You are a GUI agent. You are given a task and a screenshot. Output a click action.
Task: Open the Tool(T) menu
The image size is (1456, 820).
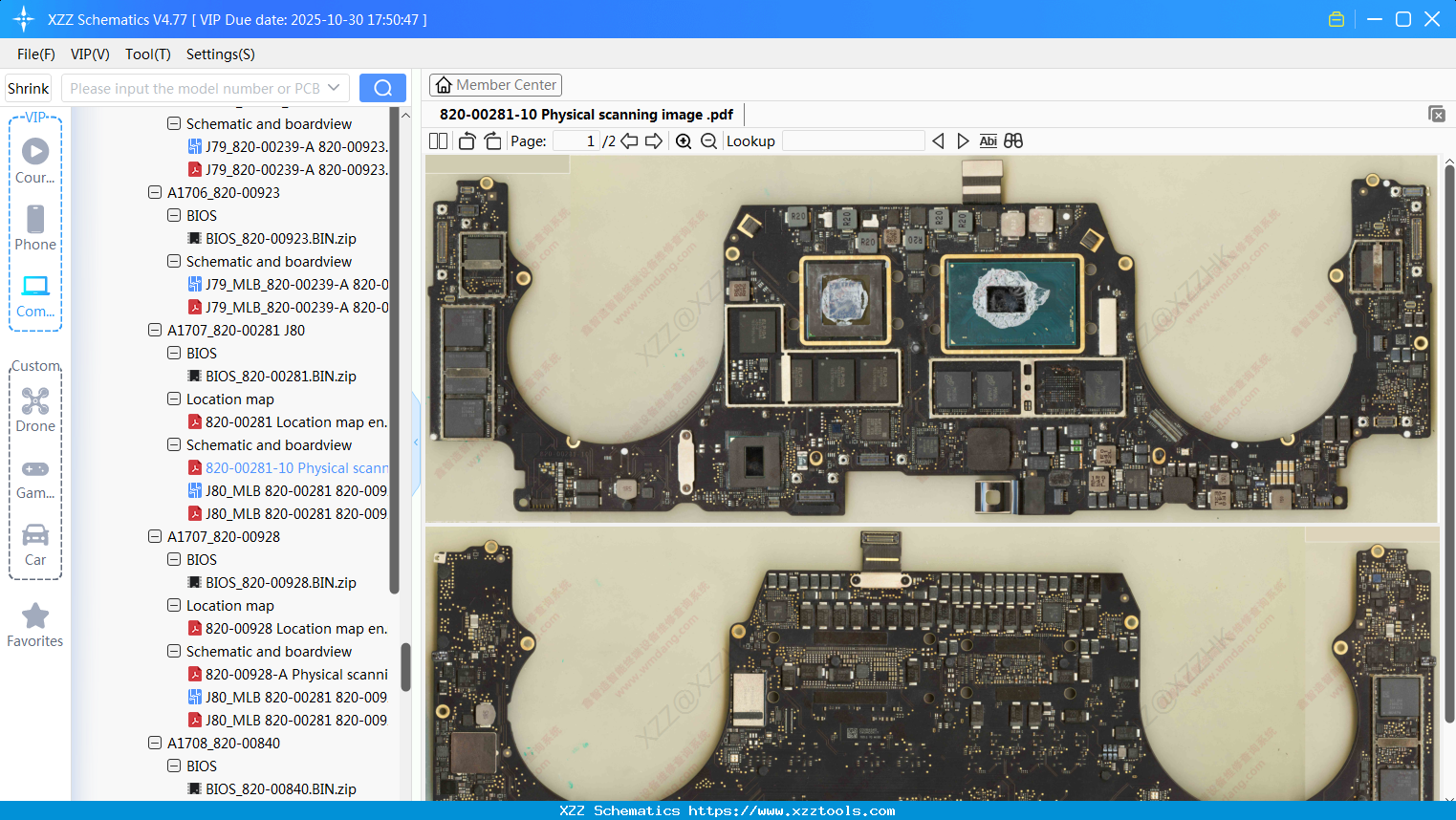148,54
